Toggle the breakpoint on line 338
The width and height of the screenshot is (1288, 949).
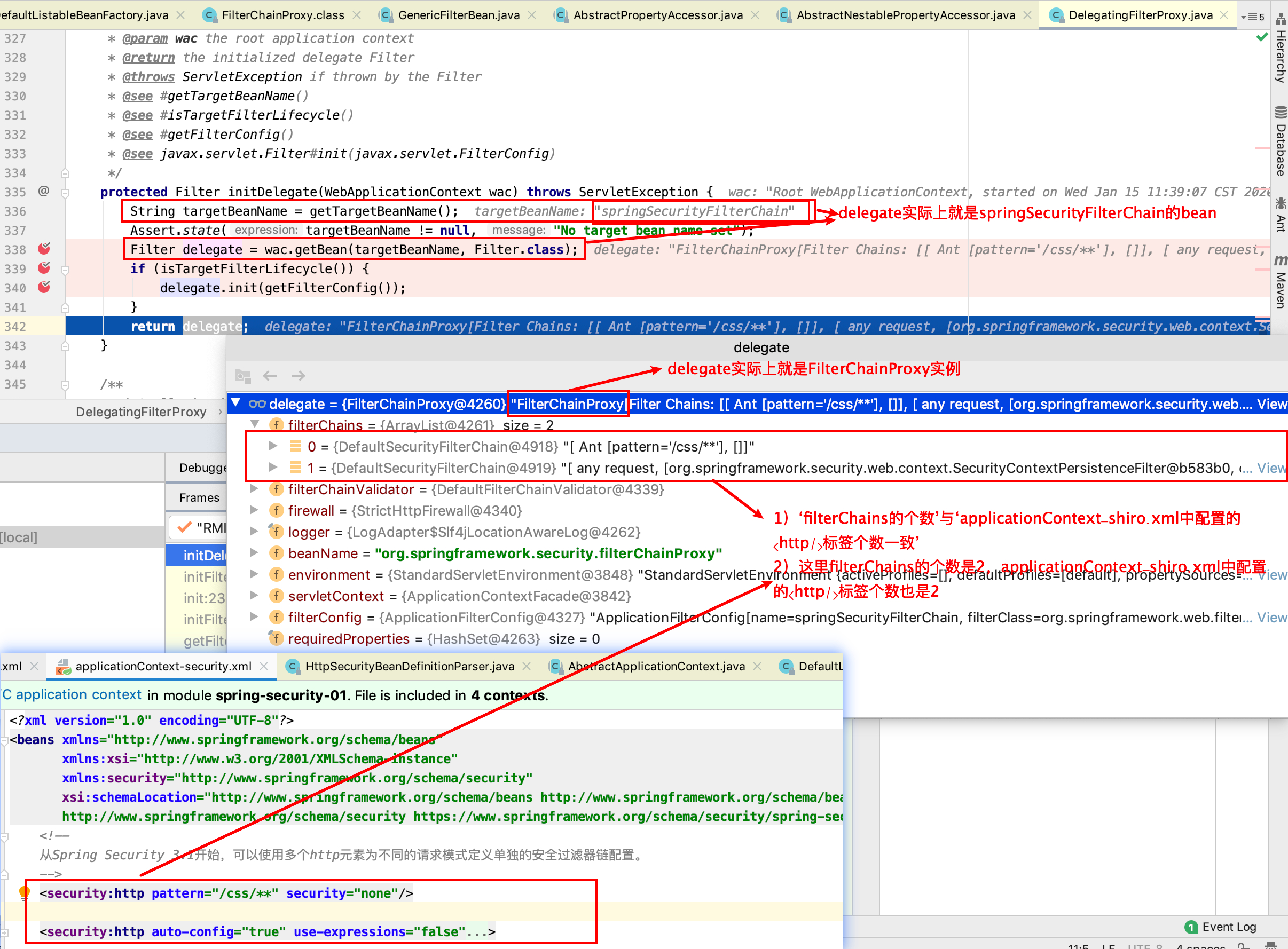coord(44,249)
